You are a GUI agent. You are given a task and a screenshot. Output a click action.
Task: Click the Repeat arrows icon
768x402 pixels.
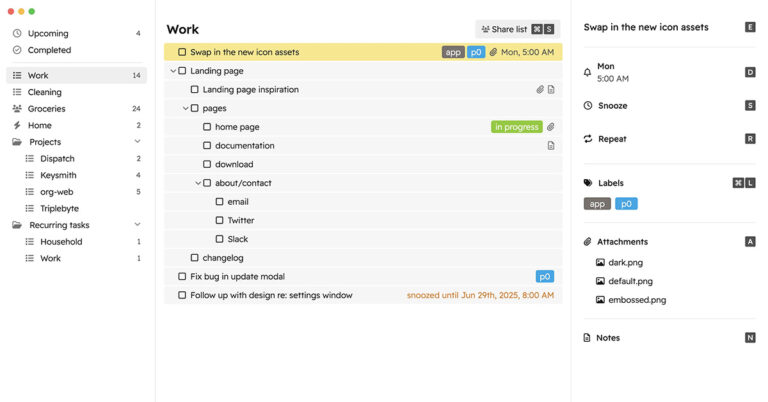588,139
